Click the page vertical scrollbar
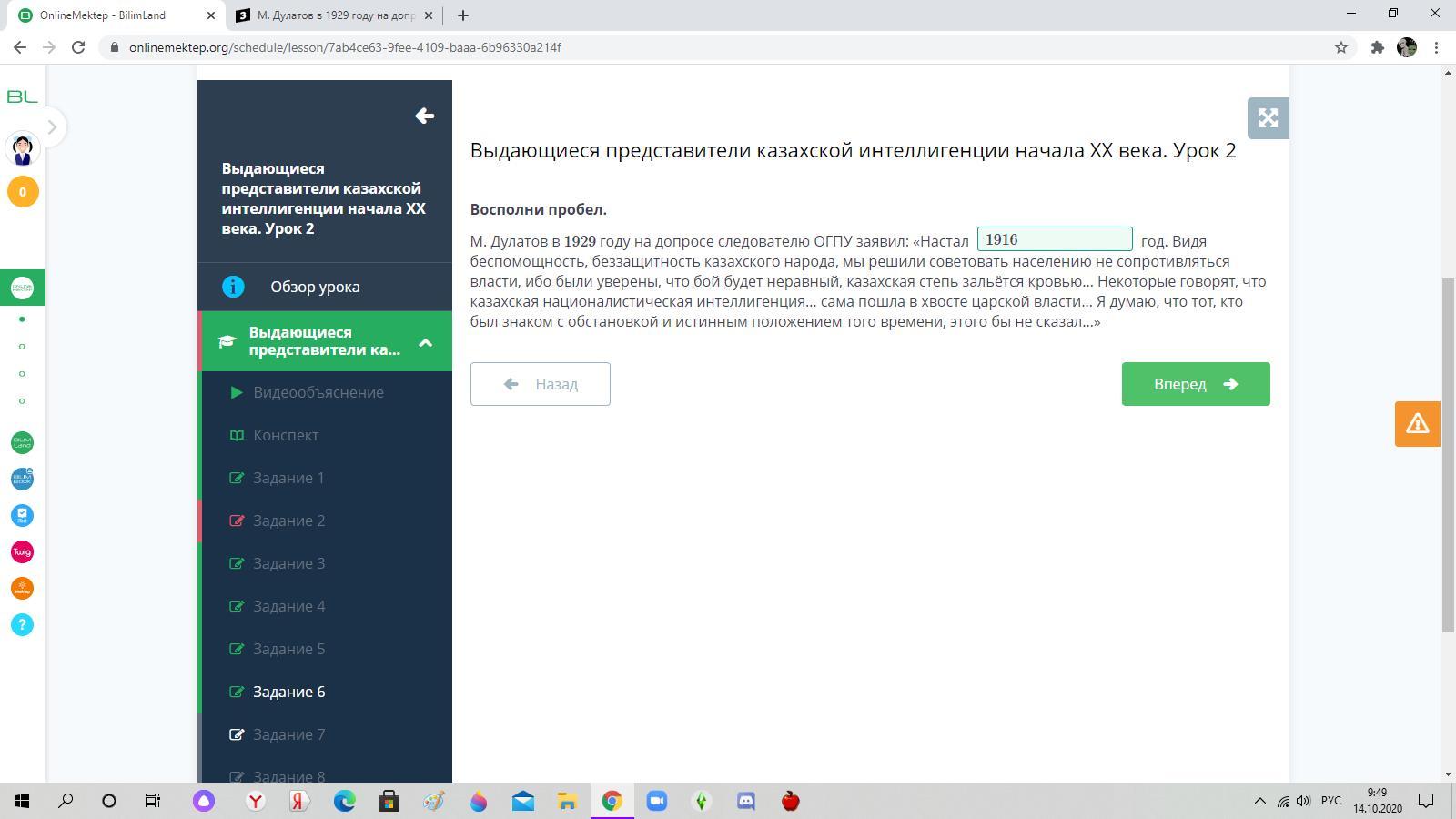This screenshot has width=1456, height=819. [1448, 455]
